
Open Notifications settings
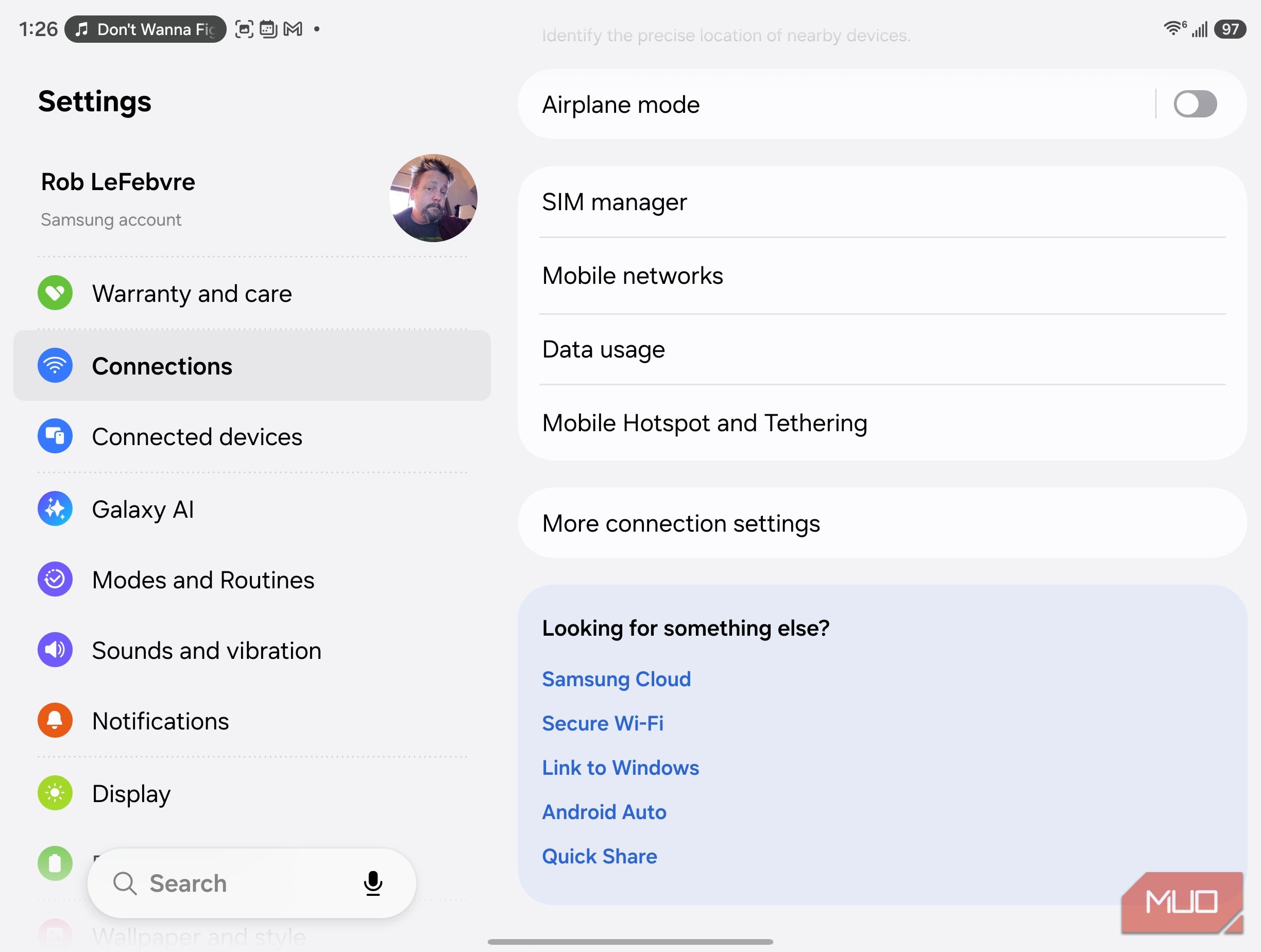coord(252,721)
